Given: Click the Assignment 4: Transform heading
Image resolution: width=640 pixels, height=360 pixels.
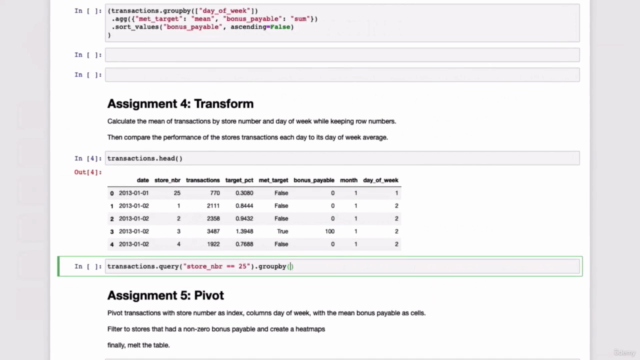Looking at the screenshot, I should point(180,104).
